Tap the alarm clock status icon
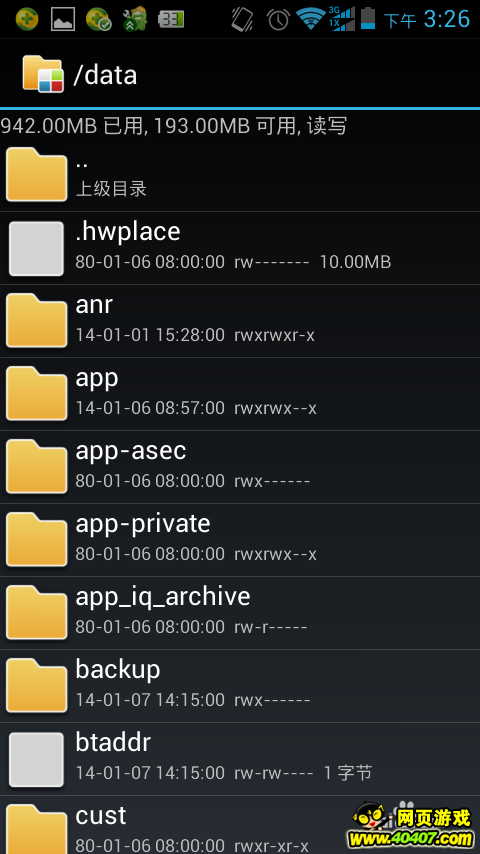 pos(278,19)
